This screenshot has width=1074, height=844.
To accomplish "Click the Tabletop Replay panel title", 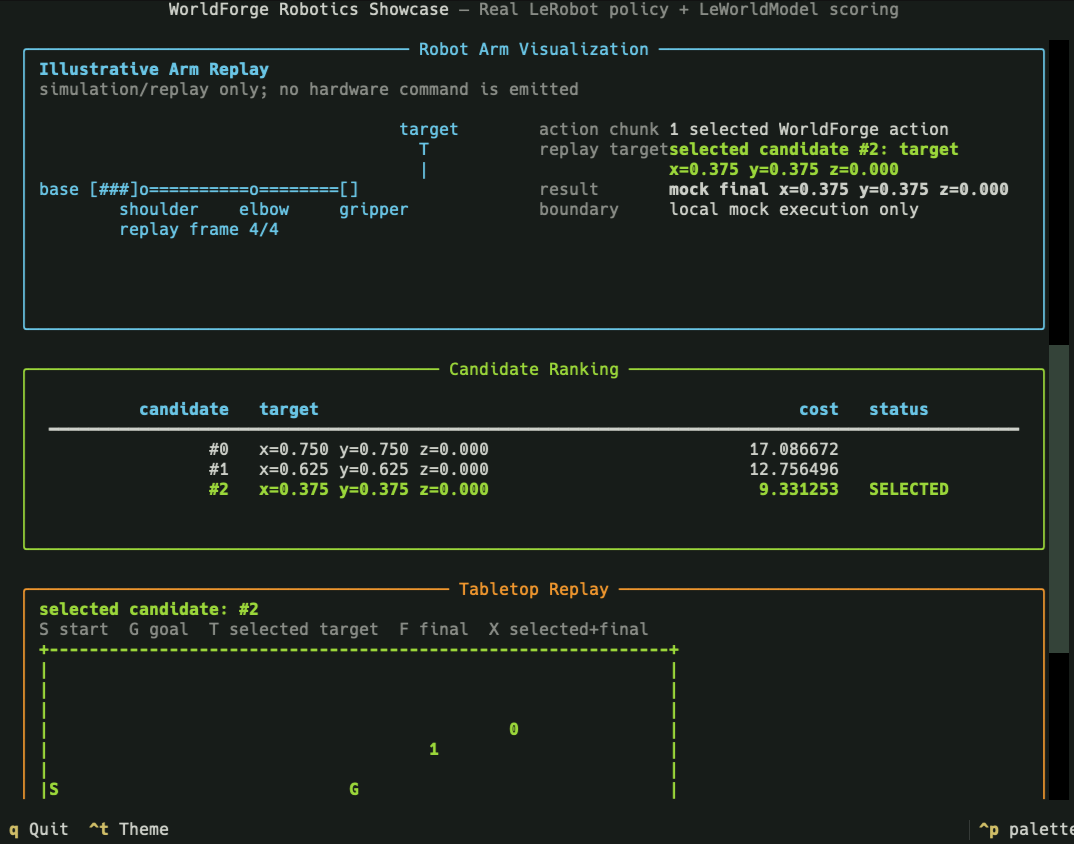I will tap(534, 589).
